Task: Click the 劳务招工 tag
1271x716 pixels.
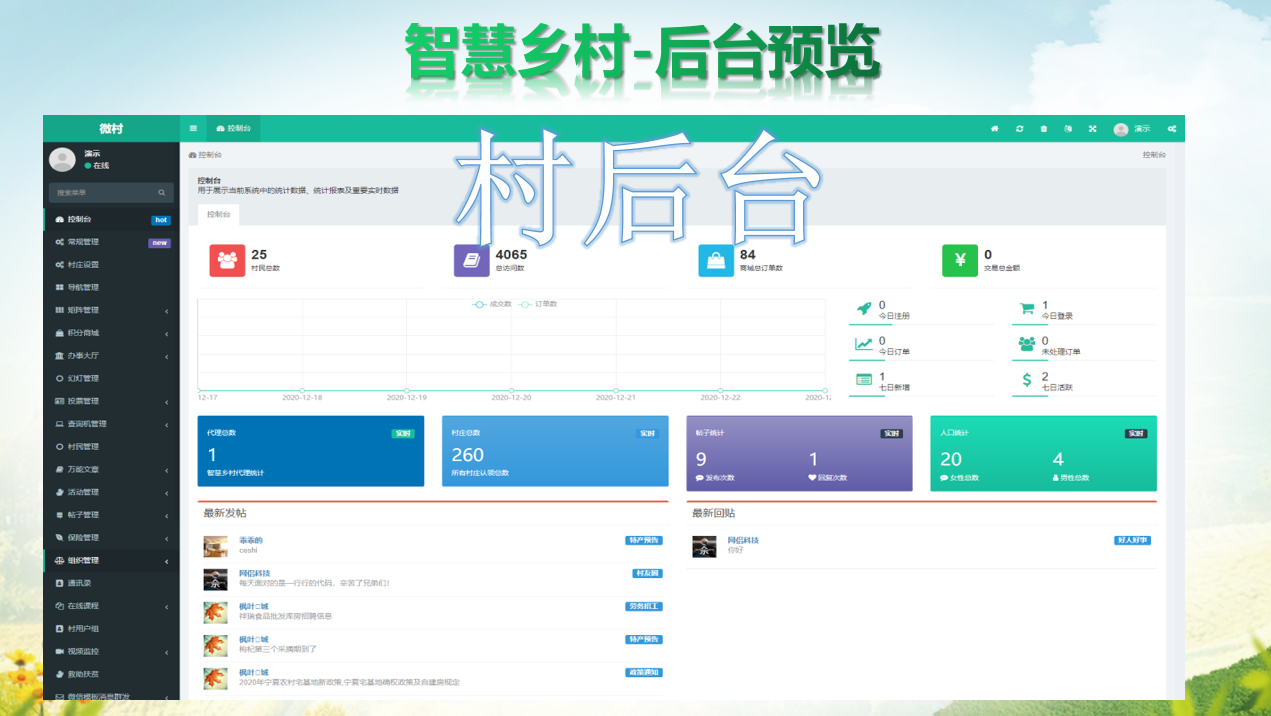Action: tap(644, 606)
